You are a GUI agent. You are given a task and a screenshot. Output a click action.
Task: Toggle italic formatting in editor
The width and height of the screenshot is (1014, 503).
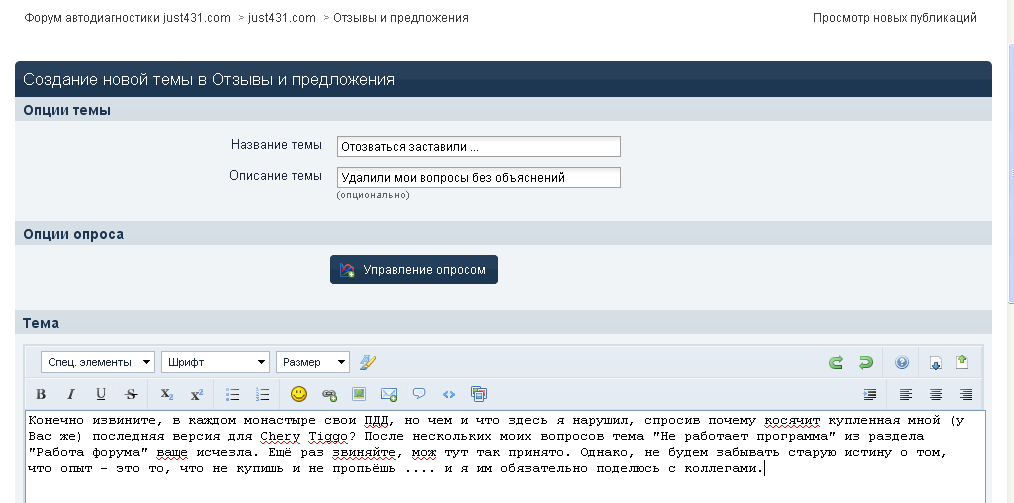coord(71,394)
